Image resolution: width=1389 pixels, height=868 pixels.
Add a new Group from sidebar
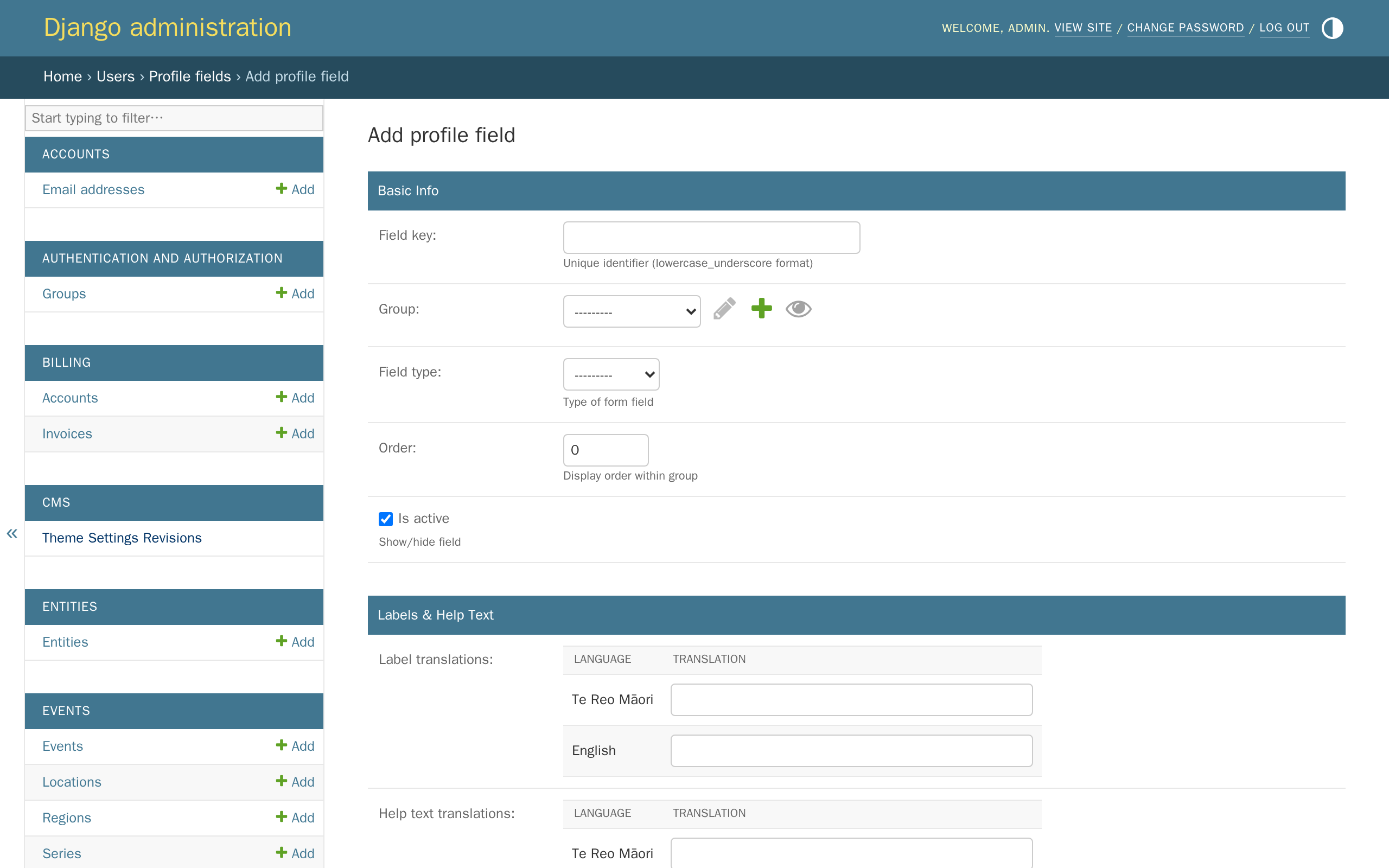pos(295,293)
